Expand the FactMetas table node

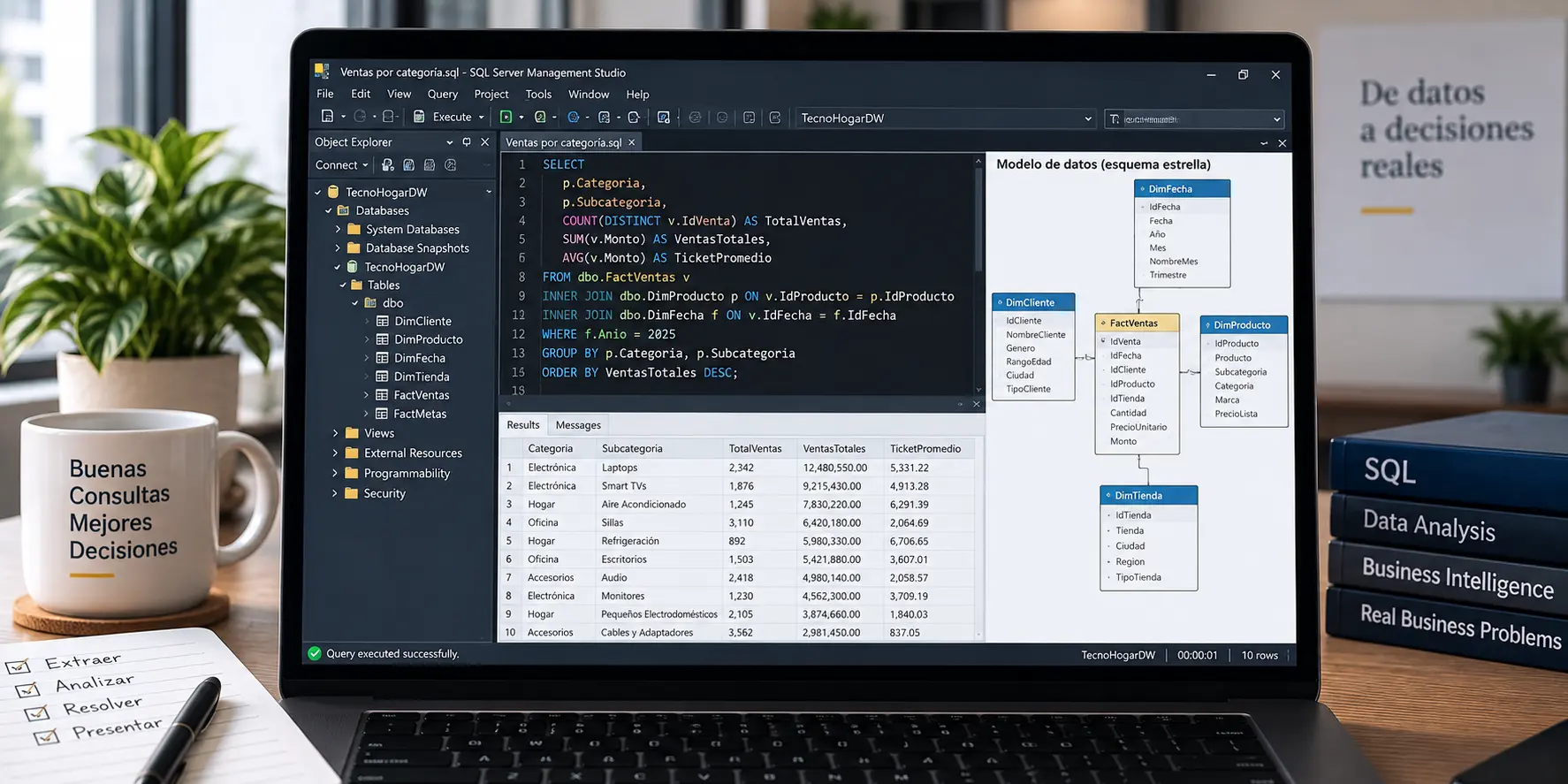(367, 414)
